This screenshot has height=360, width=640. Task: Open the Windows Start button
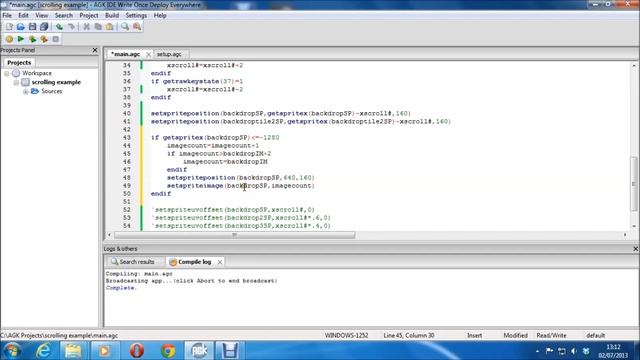pos(11,351)
